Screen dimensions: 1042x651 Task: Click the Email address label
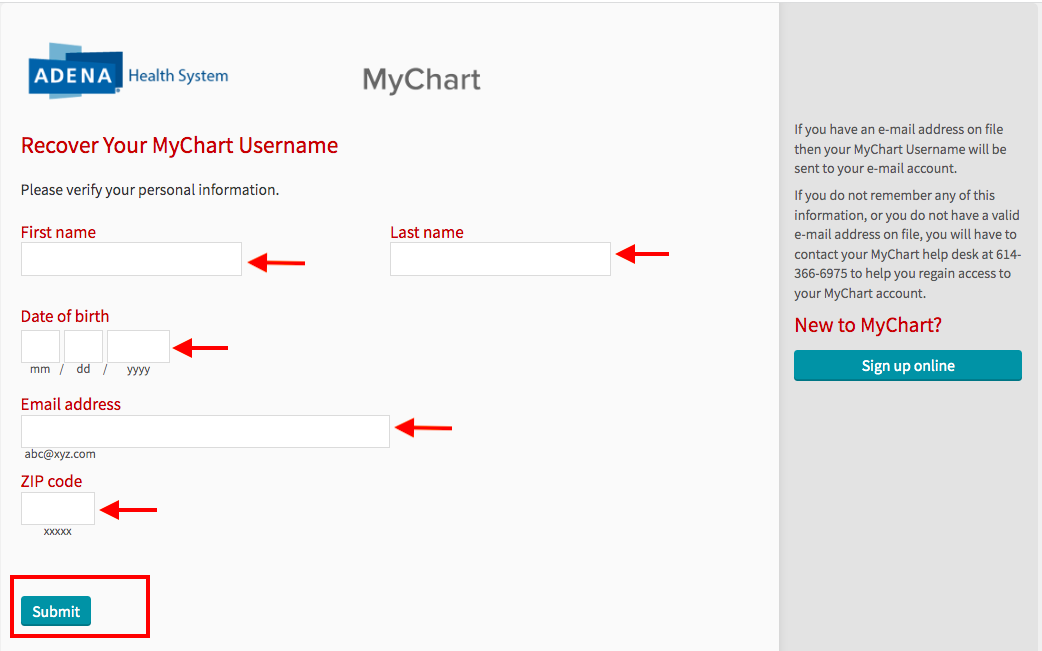coord(70,404)
